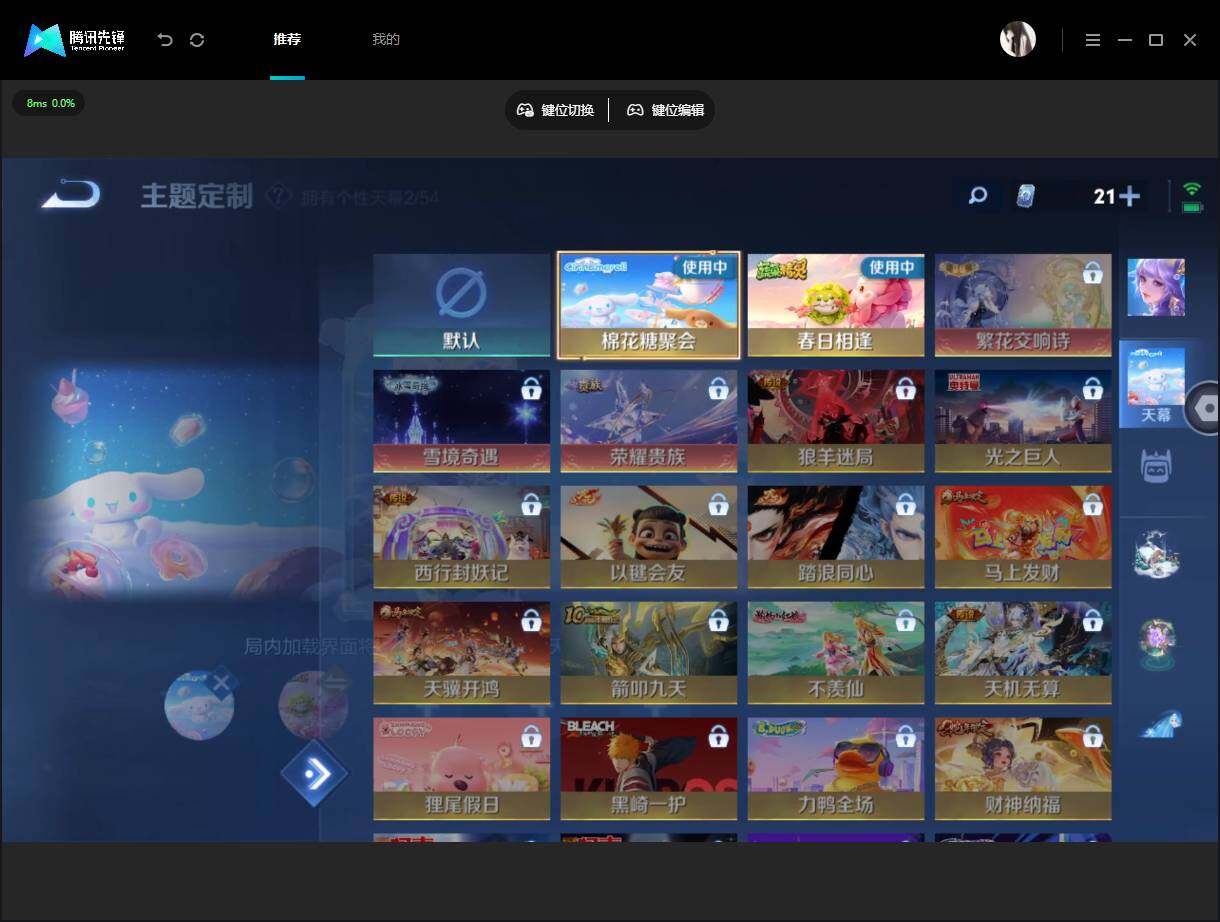Click the refresh icon in title bar
The image size is (1220, 922).
(197, 40)
